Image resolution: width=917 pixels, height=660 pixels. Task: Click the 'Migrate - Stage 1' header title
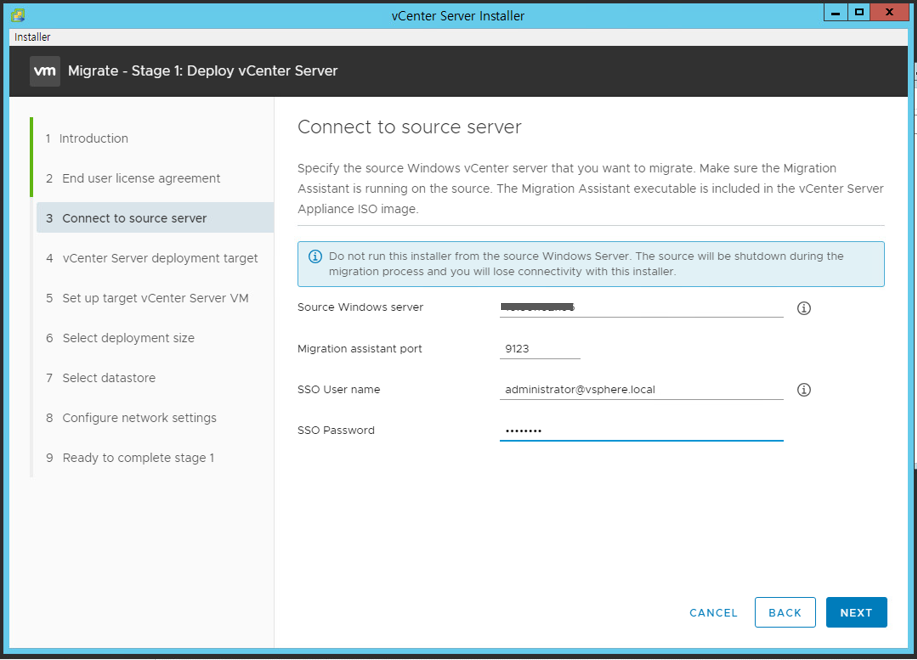click(x=203, y=71)
